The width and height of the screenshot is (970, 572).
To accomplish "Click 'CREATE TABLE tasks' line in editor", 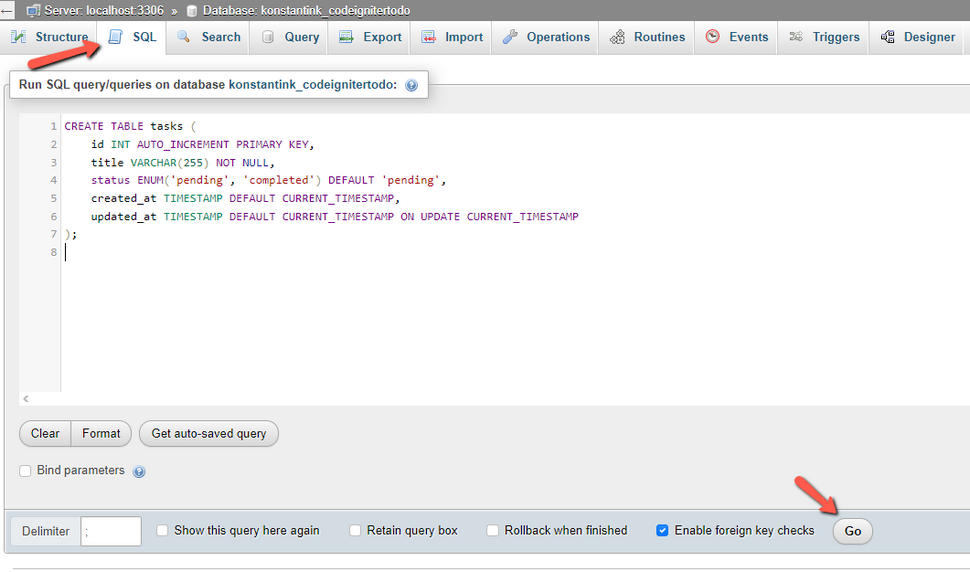I will click(x=130, y=126).
